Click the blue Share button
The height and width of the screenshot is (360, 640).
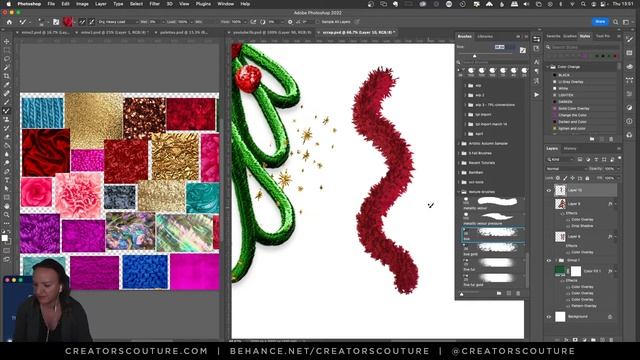click(x=600, y=22)
